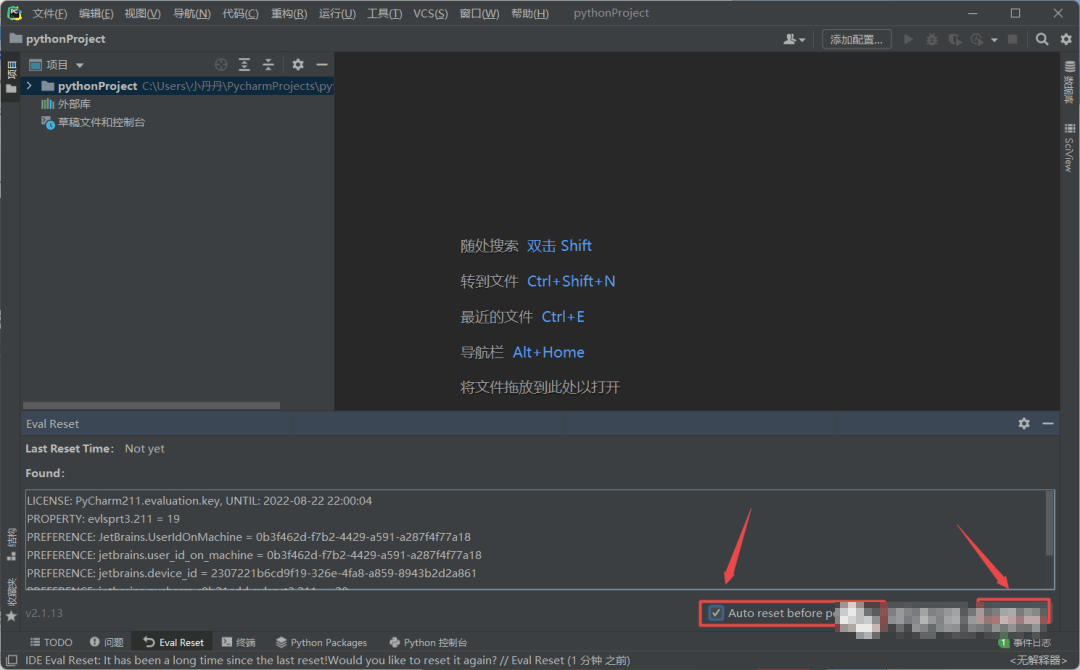Image resolution: width=1080 pixels, height=670 pixels.
Task: Expand all items in project tree
Action: tap(245, 65)
